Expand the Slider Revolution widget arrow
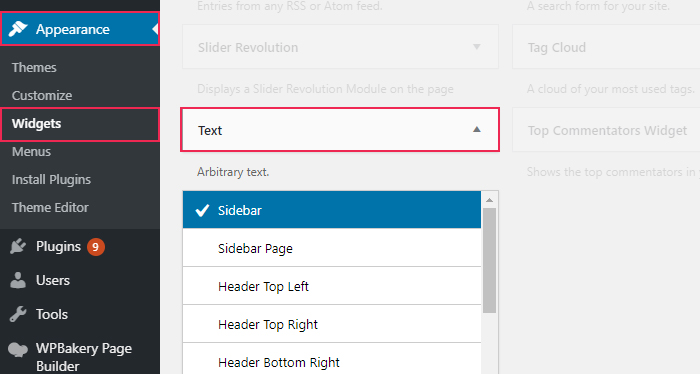Screen dimensions: 700x374 pos(477,47)
